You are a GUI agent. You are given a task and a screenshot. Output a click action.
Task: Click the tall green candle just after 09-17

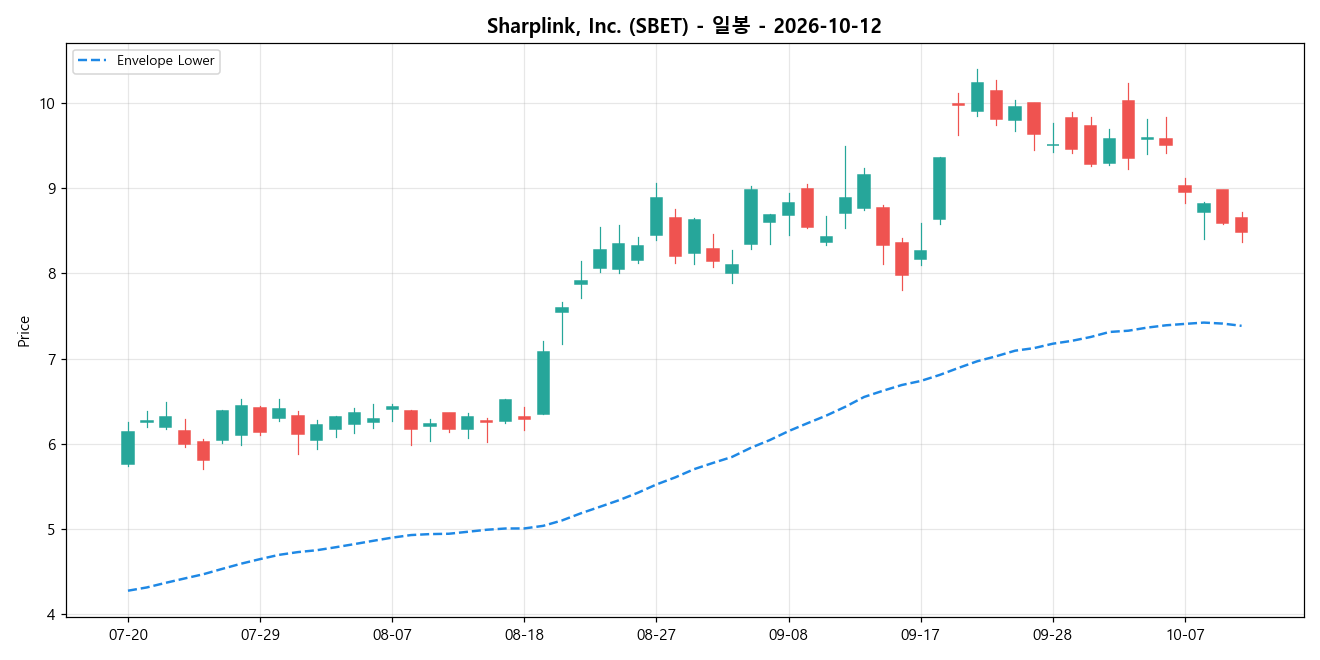tap(939, 188)
